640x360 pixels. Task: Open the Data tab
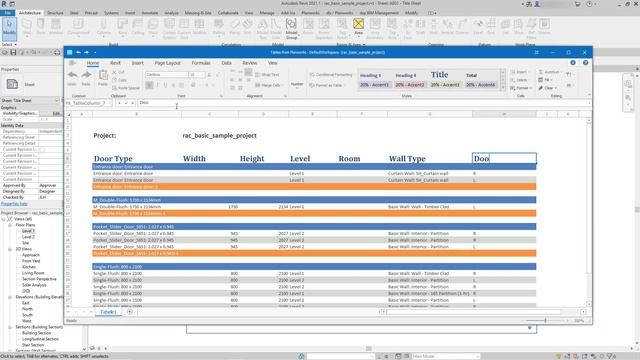click(x=227, y=63)
